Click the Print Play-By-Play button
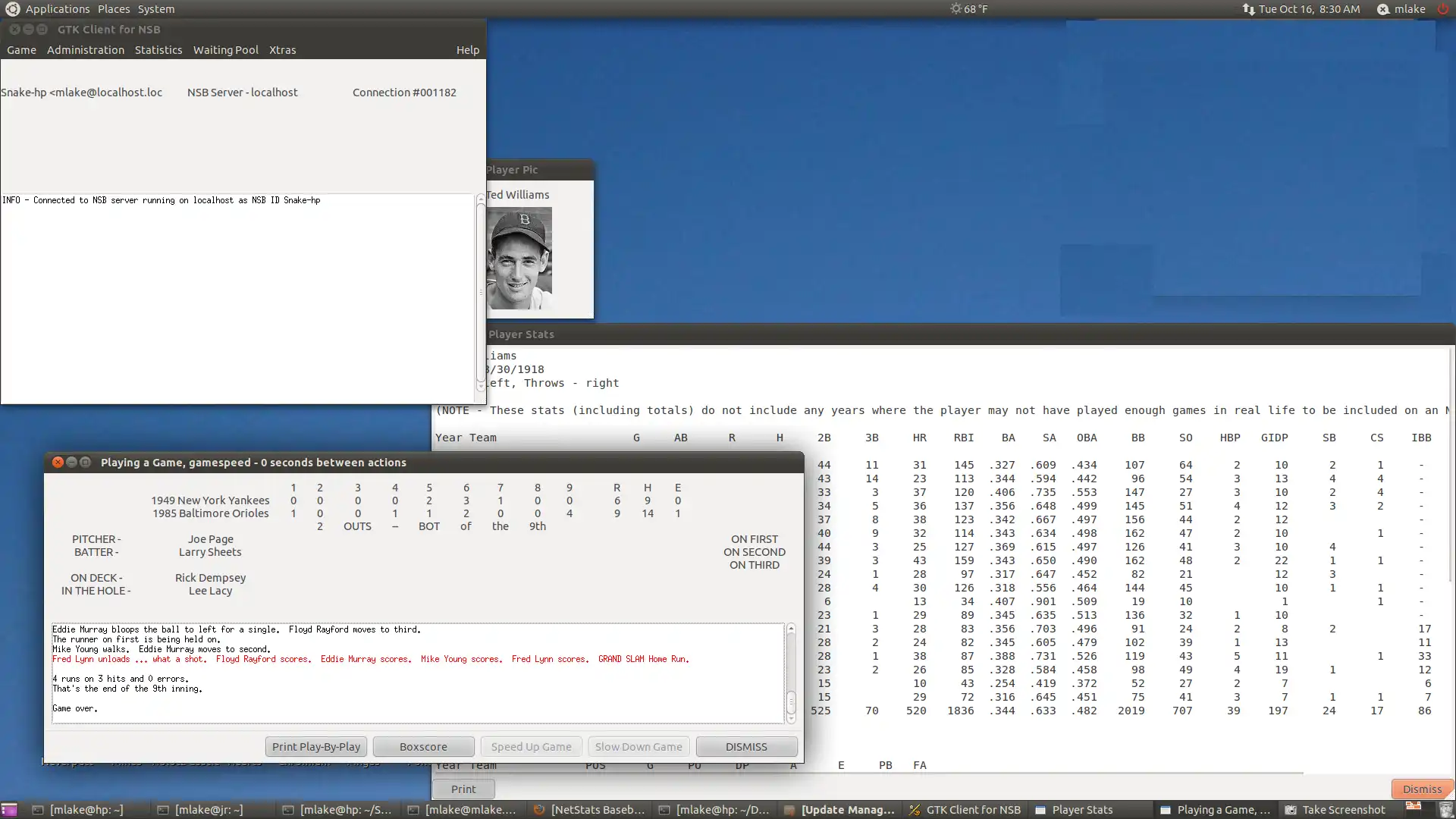The image size is (1456, 819). coord(316,745)
